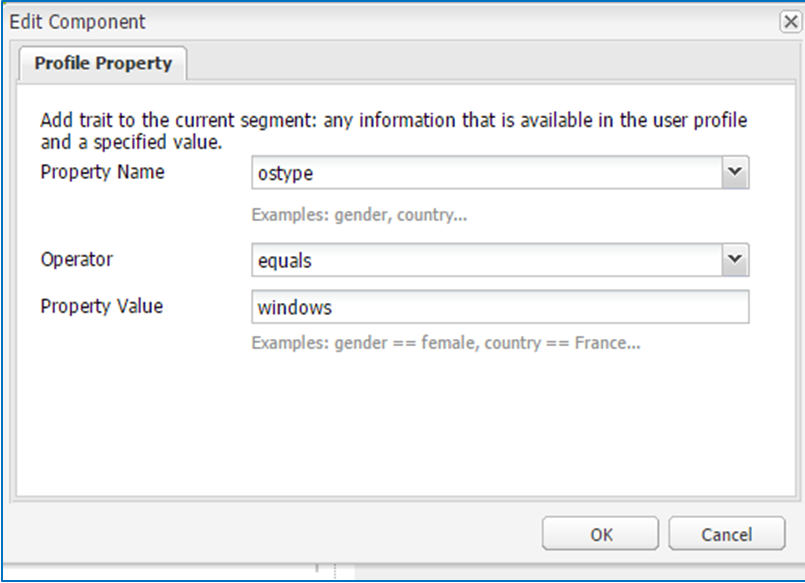Click the Operator label
The height and width of the screenshot is (583, 805).
coord(77,259)
